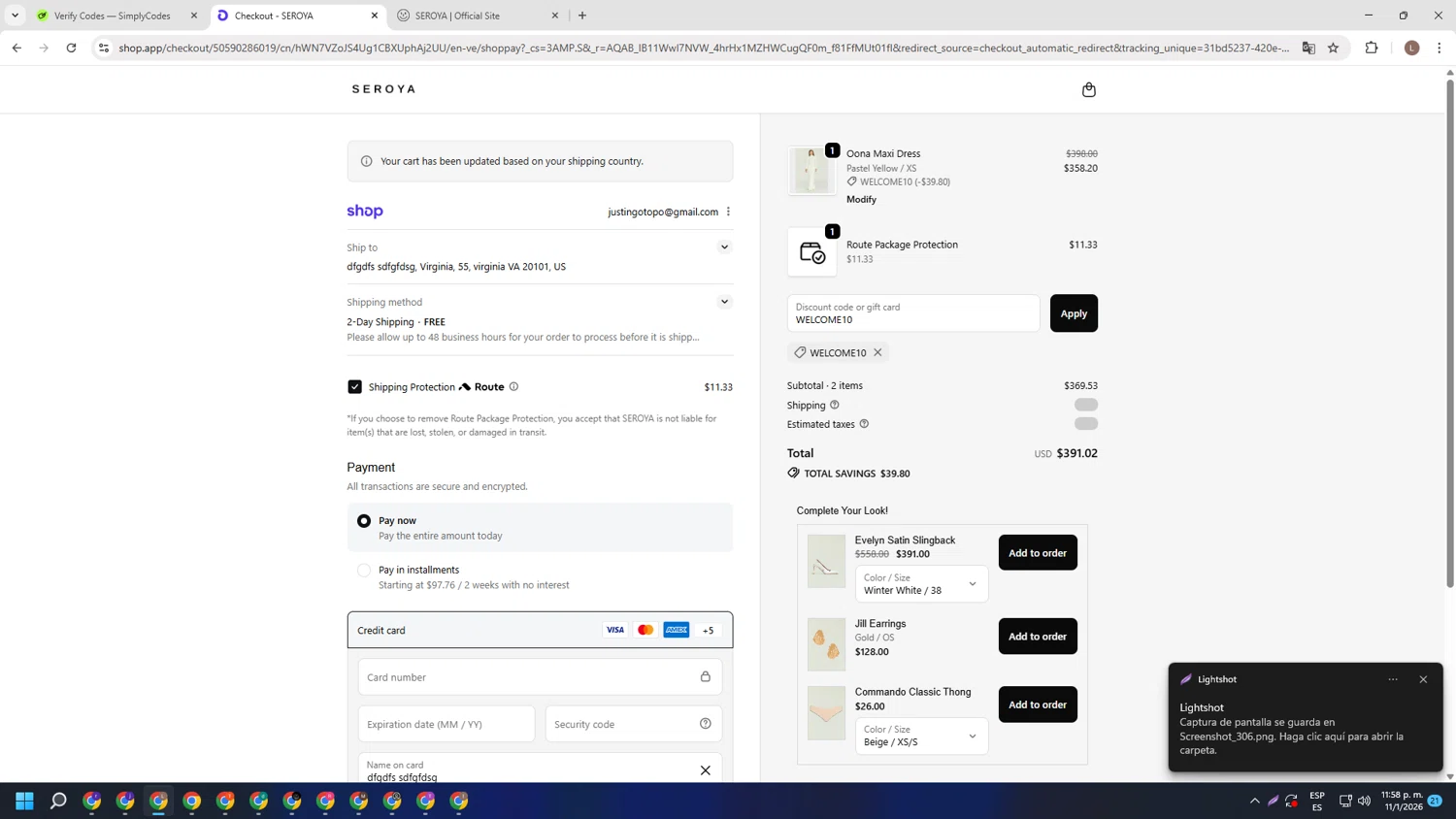
Task: Switch to SEROYA | Official Site tab
Action: point(476,16)
